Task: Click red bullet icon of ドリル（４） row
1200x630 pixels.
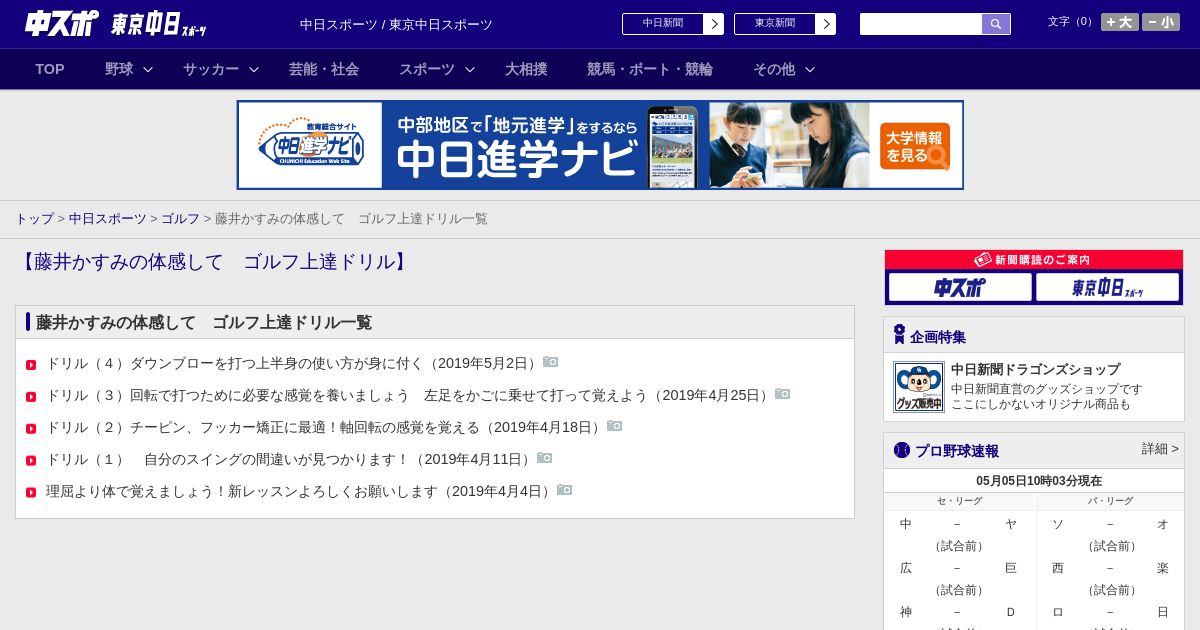Action: 31,365
